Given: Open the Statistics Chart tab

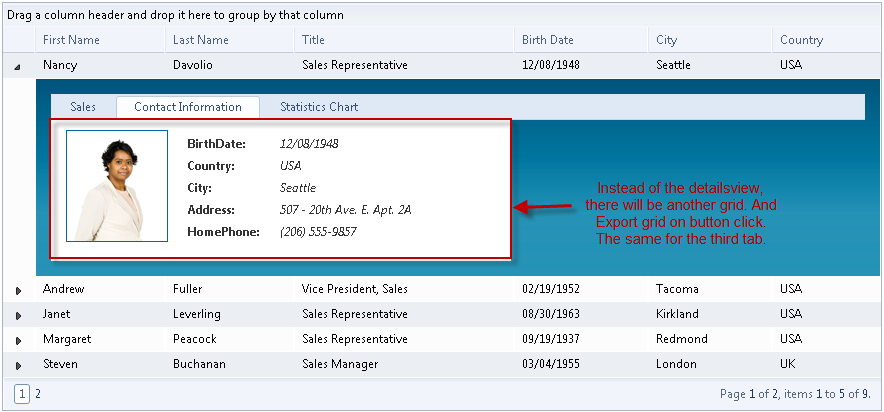Looking at the screenshot, I should click(319, 107).
